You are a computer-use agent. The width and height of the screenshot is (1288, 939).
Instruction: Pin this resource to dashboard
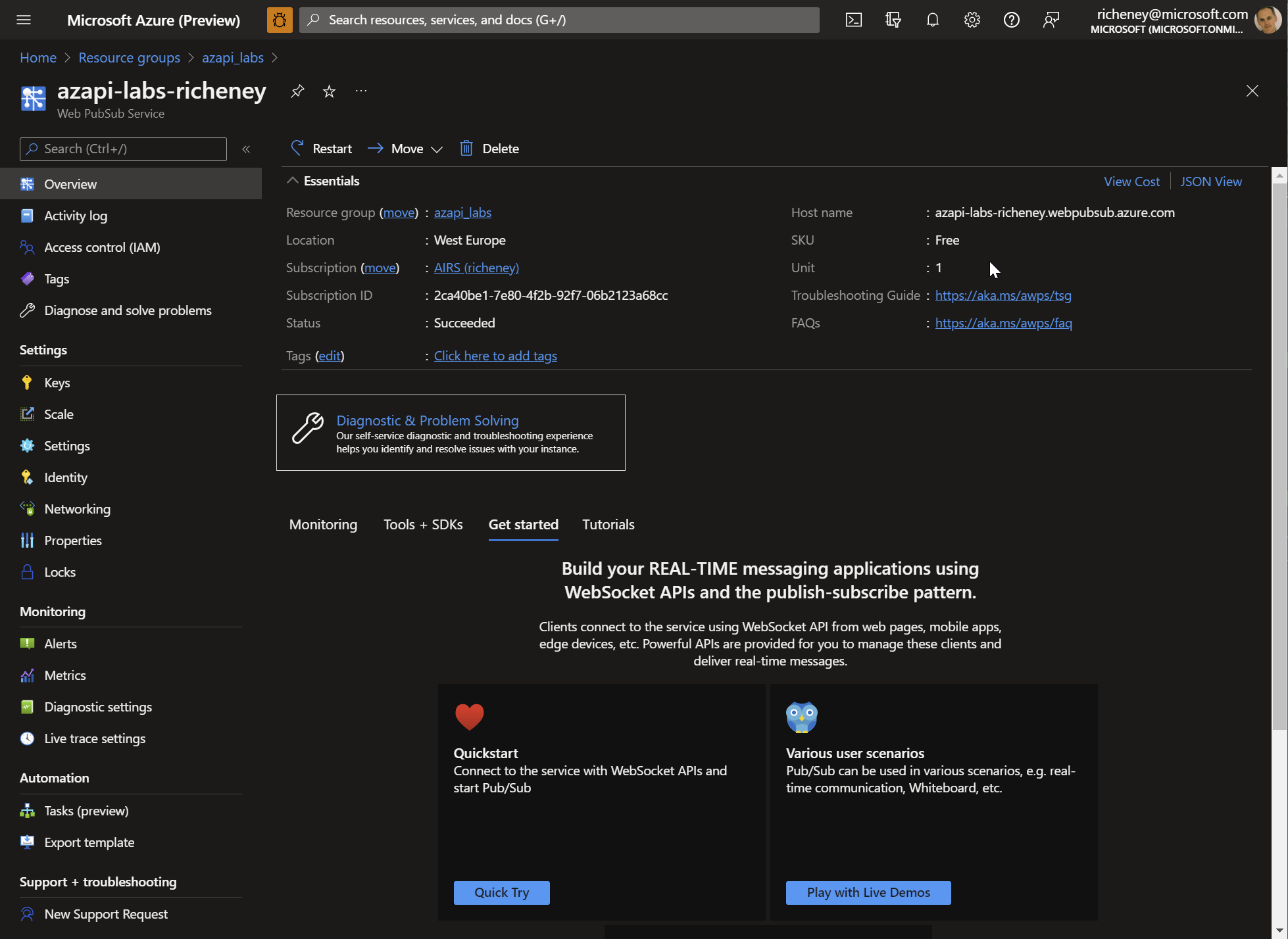pos(297,91)
